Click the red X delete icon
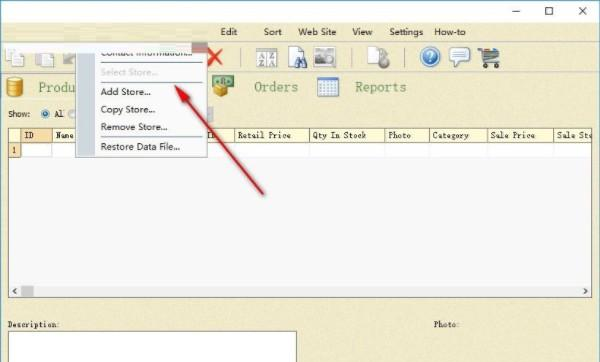 [215, 58]
